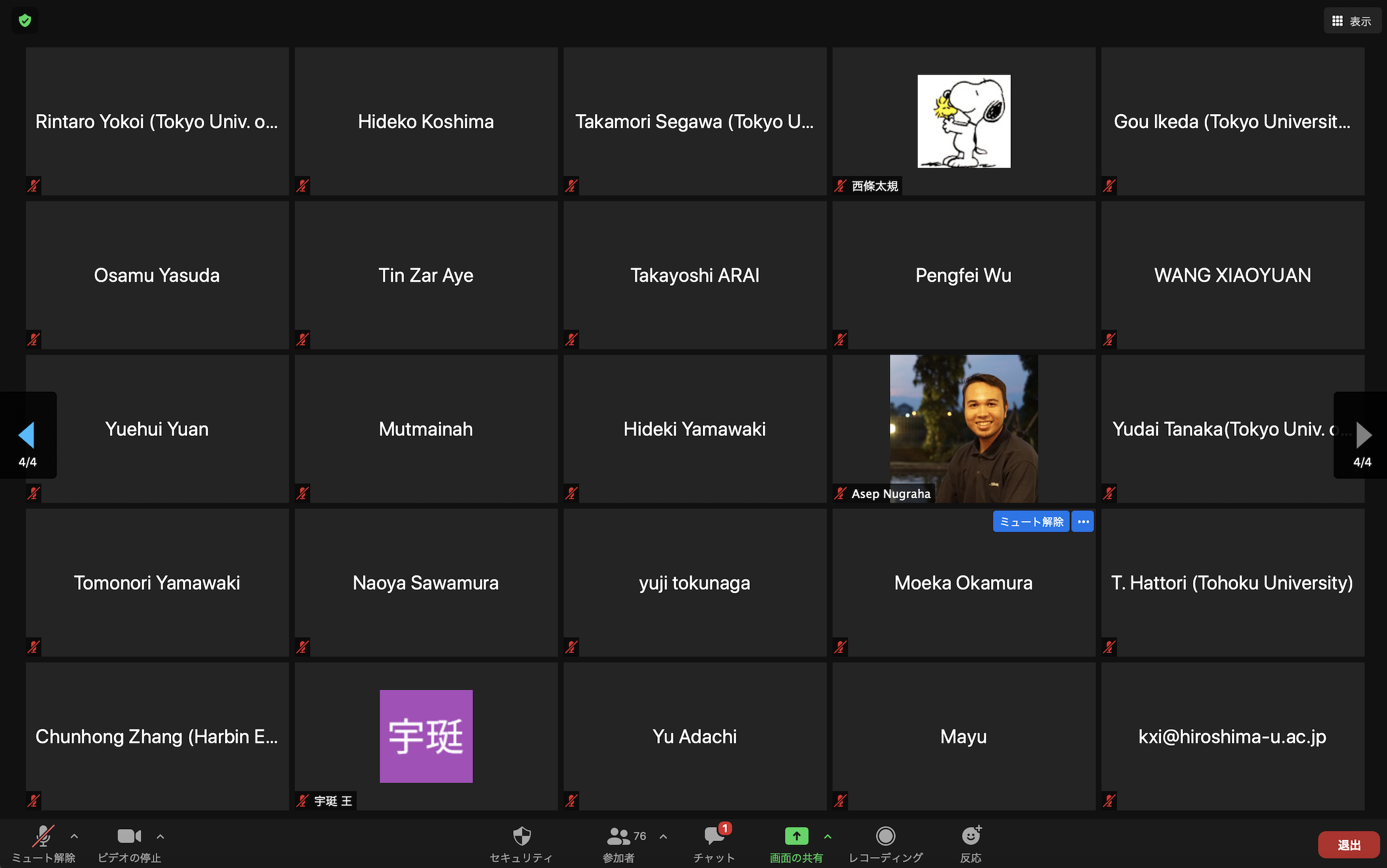Select the Chunhong Zhang participant name

tap(156, 737)
